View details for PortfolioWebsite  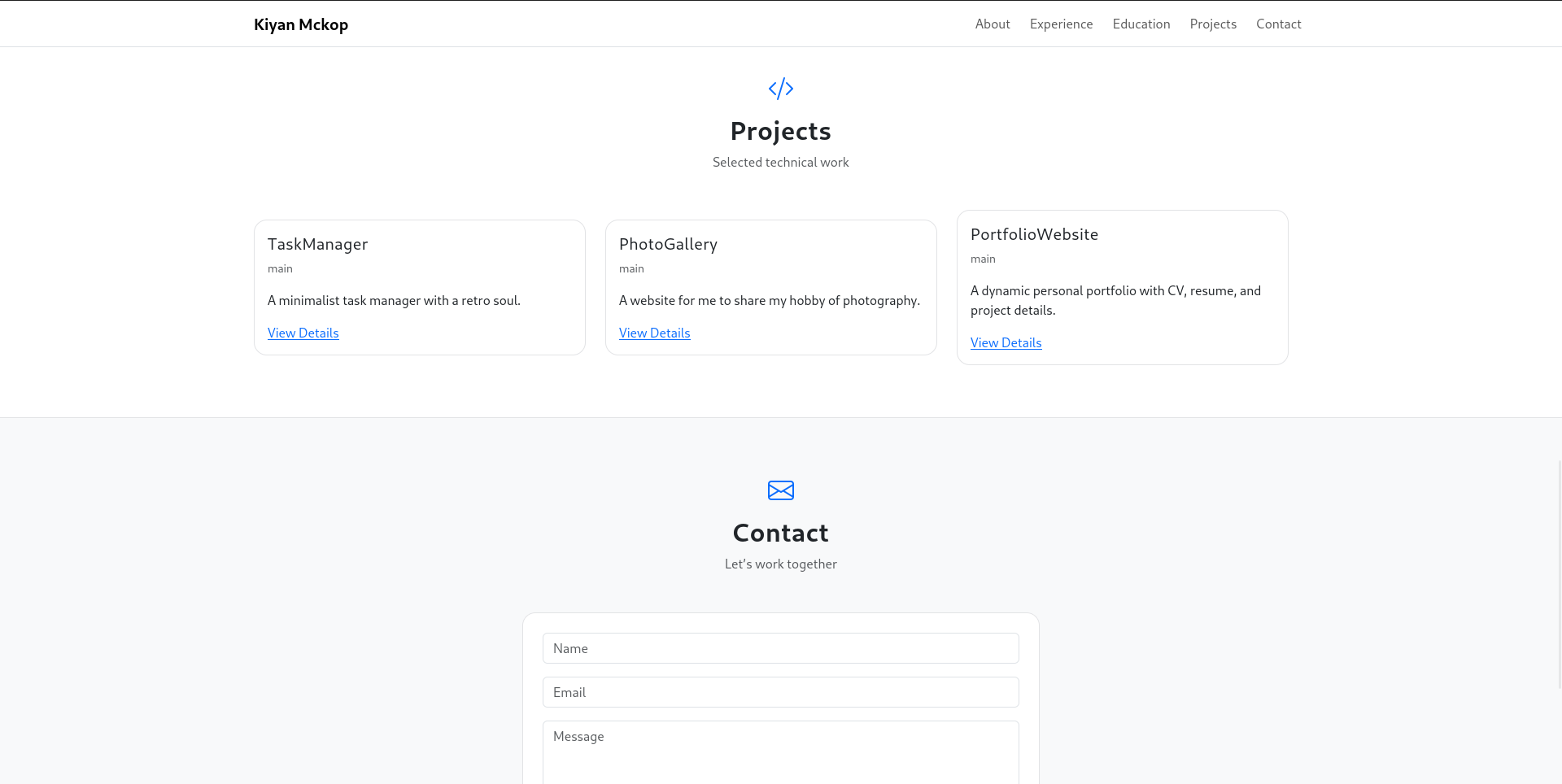(1006, 342)
